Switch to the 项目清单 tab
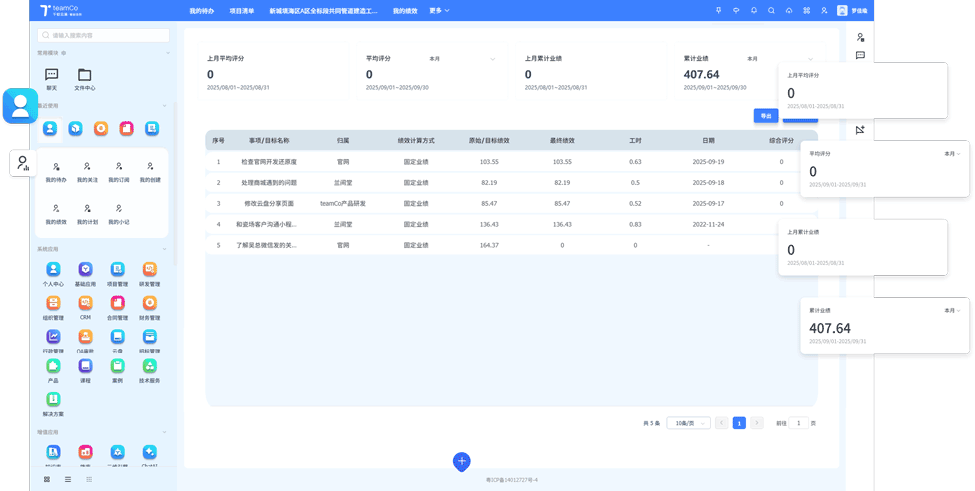Viewport: 975px width, 491px height. (x=241, y=11)
